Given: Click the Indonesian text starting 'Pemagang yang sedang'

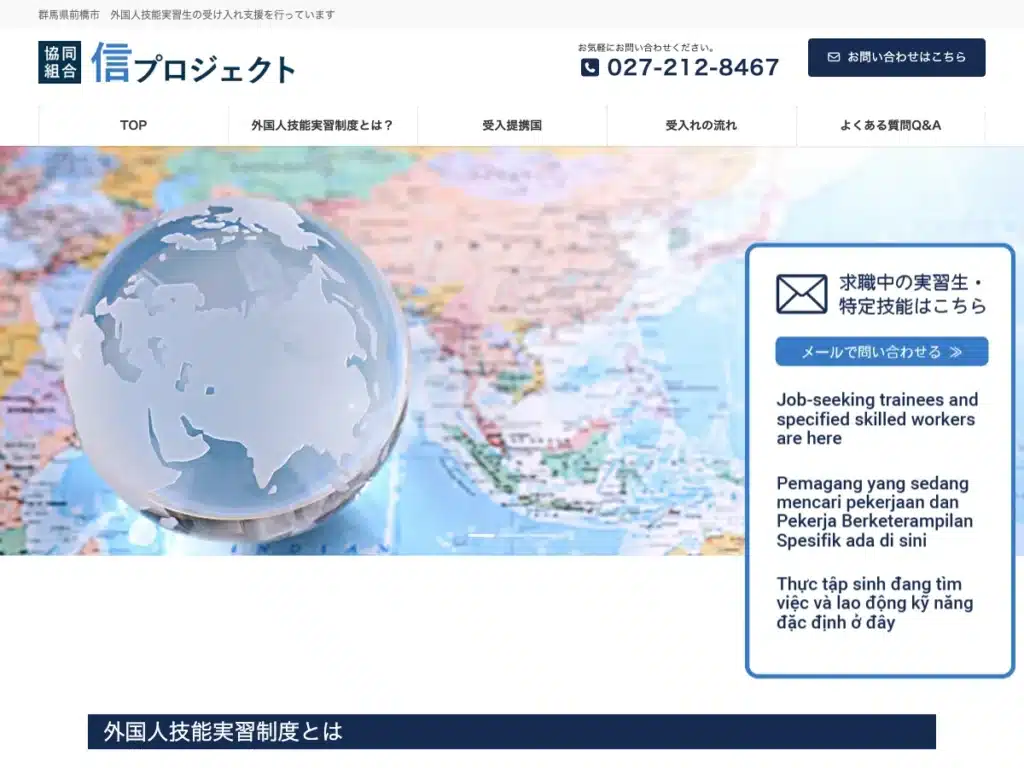Looking at the screenshot, I should [x=874, y=512].
